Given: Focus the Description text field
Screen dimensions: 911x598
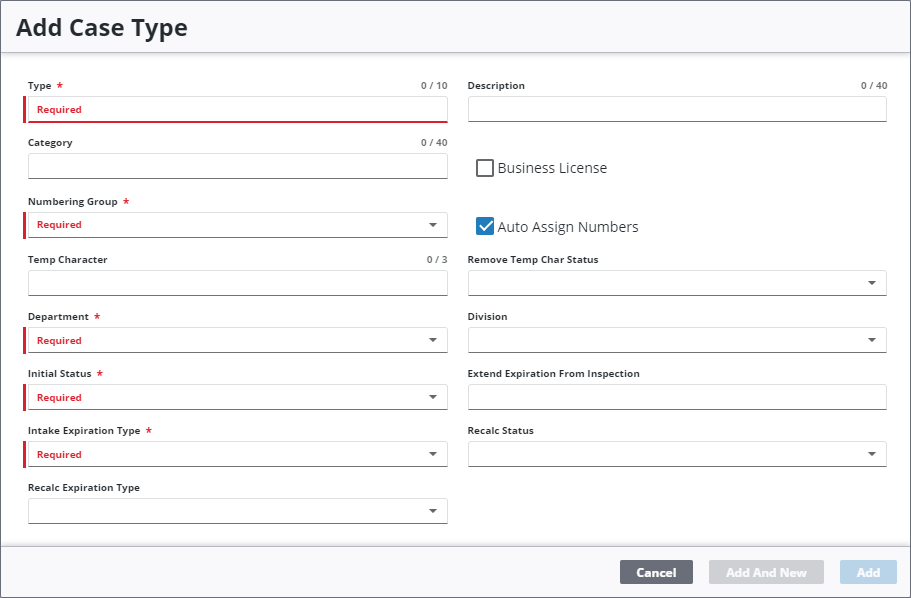Looking at the screenshot, I should (677, 109).
